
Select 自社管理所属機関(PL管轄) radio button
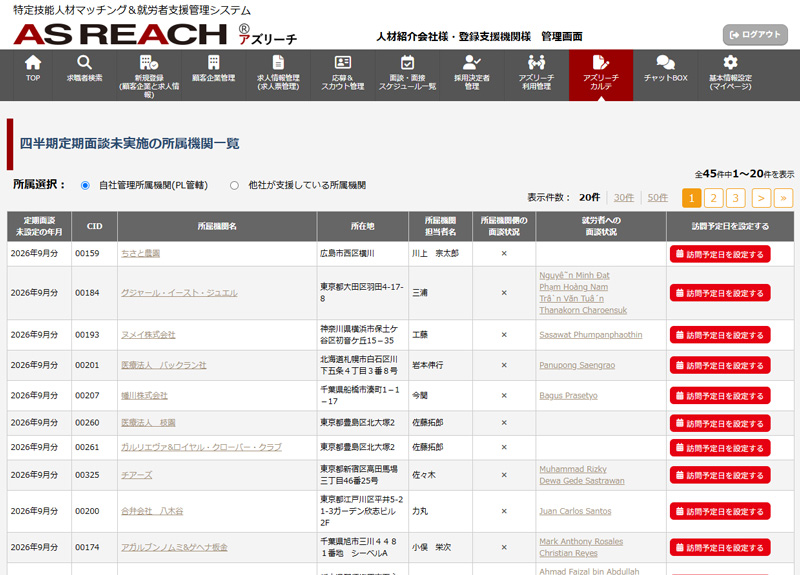pyautogui.click(x=85, y=185)
